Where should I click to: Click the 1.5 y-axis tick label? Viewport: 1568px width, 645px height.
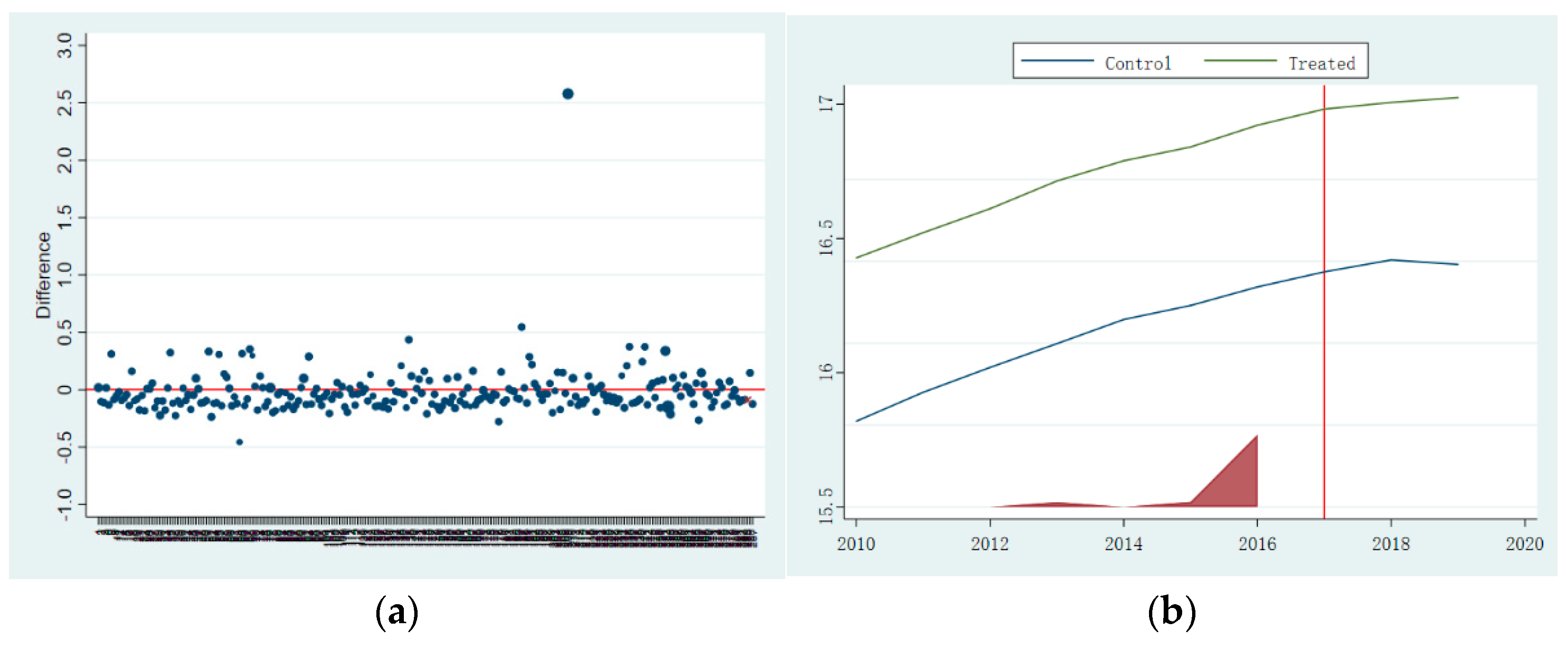64,217
